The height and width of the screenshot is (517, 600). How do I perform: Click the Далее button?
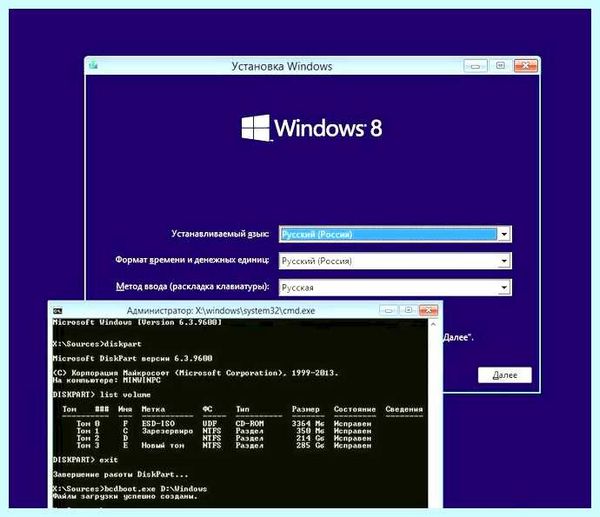point(505,375)
